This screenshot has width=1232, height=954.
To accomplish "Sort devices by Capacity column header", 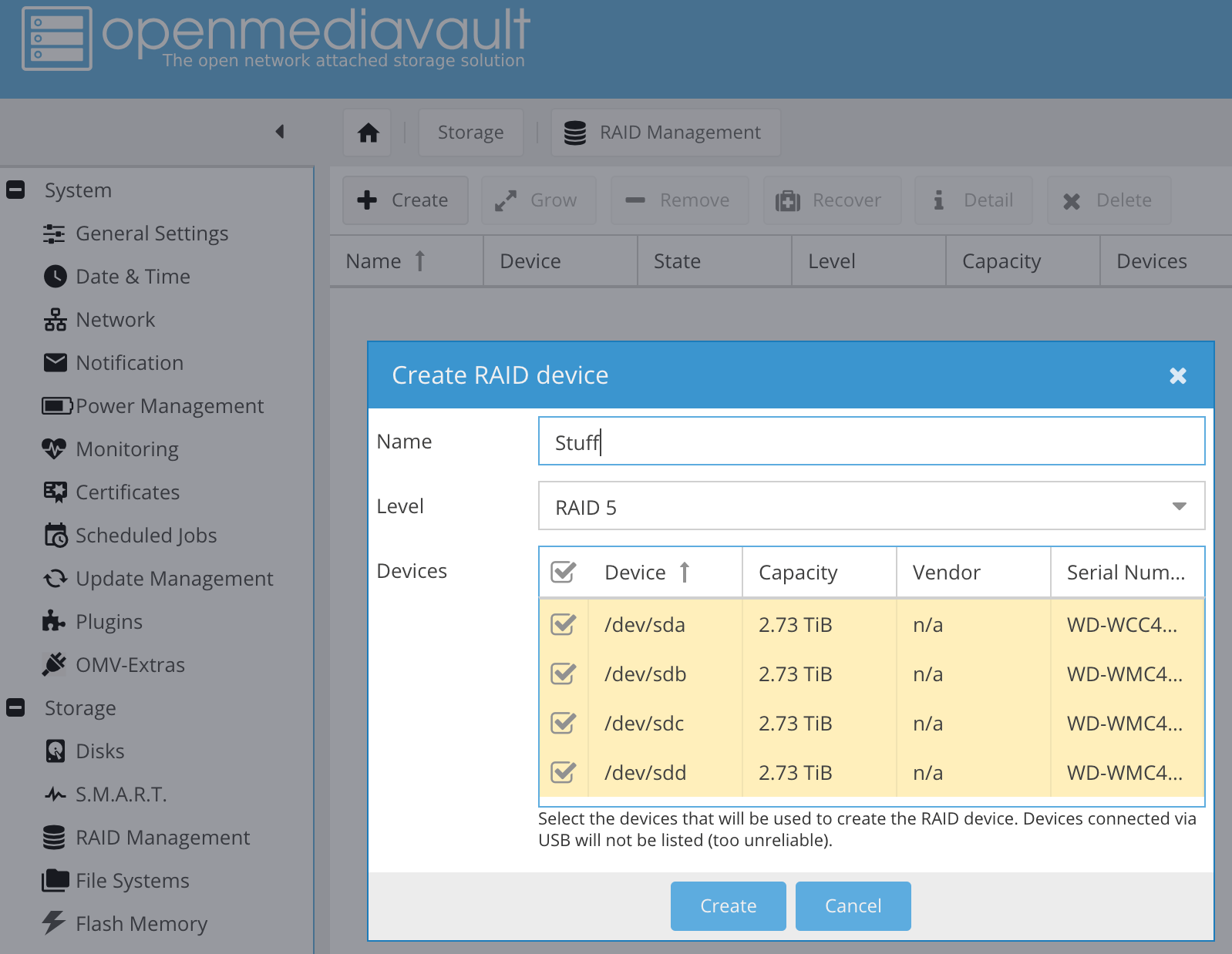I will 819,572.
